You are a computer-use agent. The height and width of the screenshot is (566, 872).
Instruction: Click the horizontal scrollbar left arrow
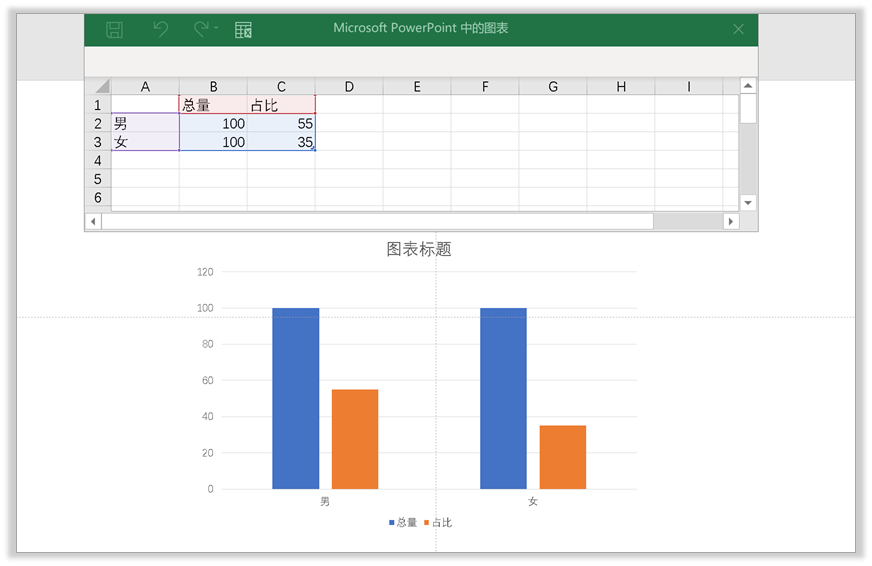tap(93, 221)
